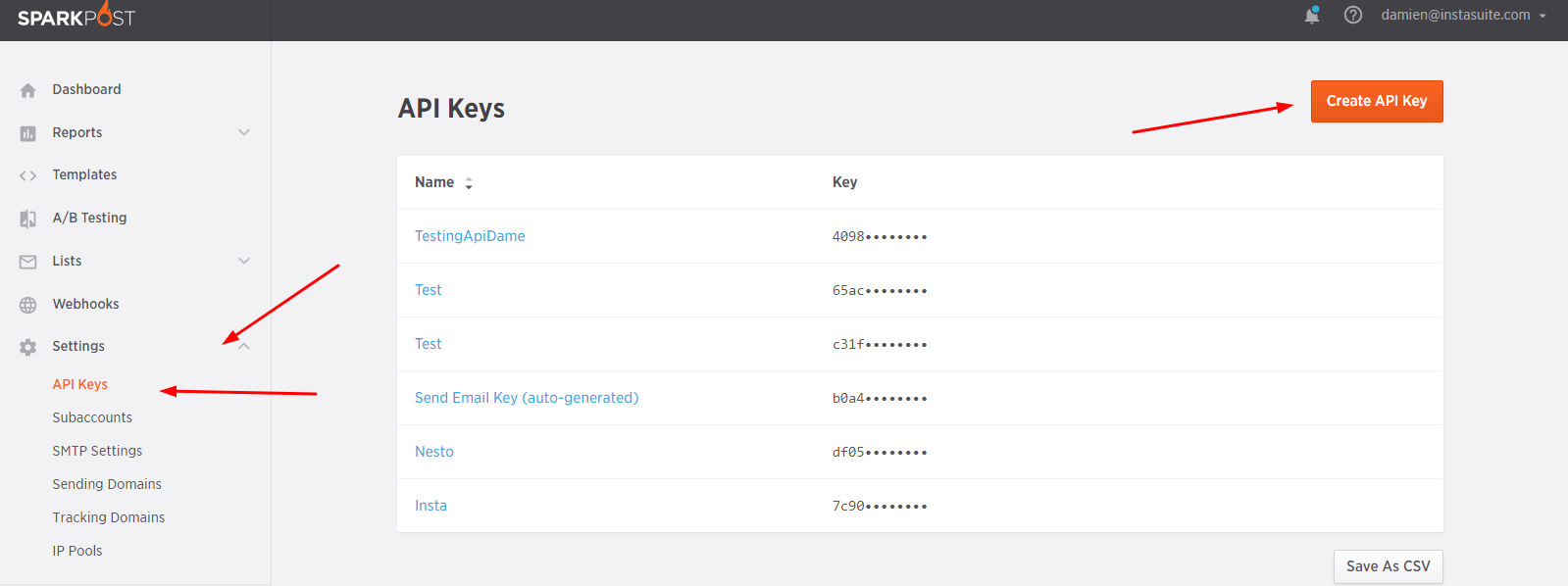Viewport: 1568px width, 586px height.
Task: Expand the Reports submenu chevron
Action: click(x=244, y=132)
